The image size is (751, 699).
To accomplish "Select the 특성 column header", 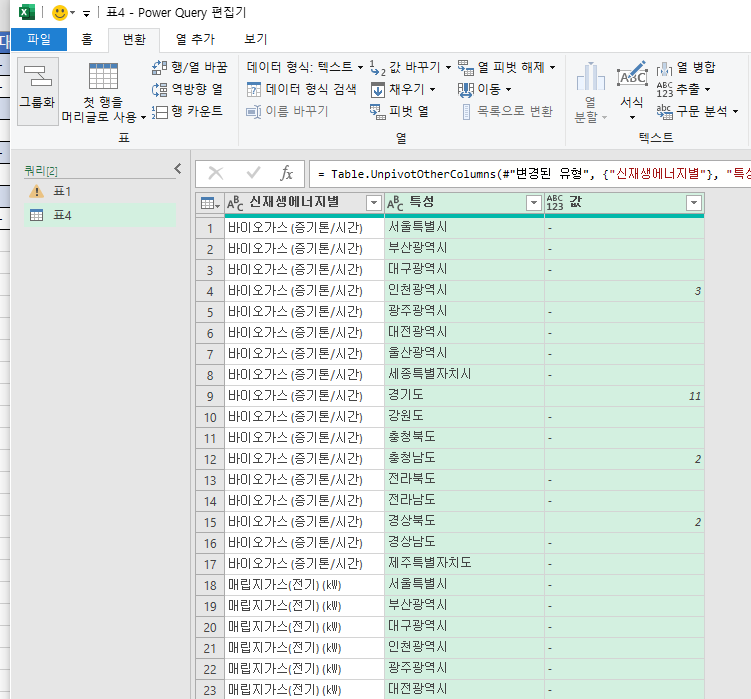I will point(464,203).
